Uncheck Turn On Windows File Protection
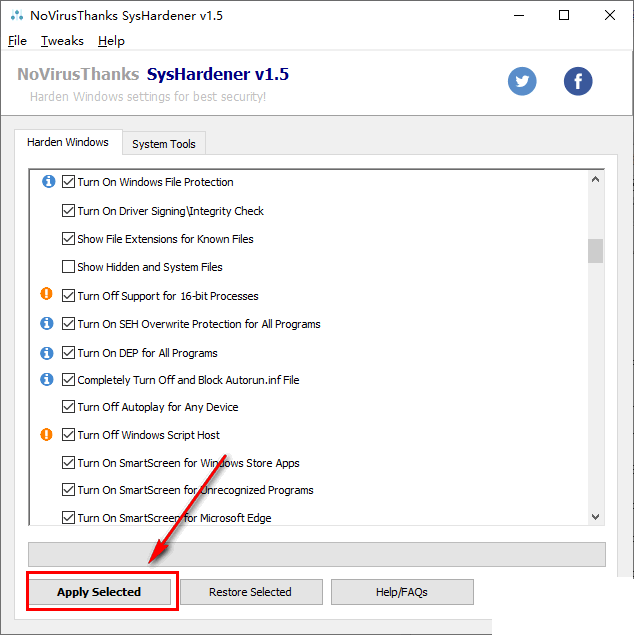This screenshot has width=634, height=635. (68, 182)
